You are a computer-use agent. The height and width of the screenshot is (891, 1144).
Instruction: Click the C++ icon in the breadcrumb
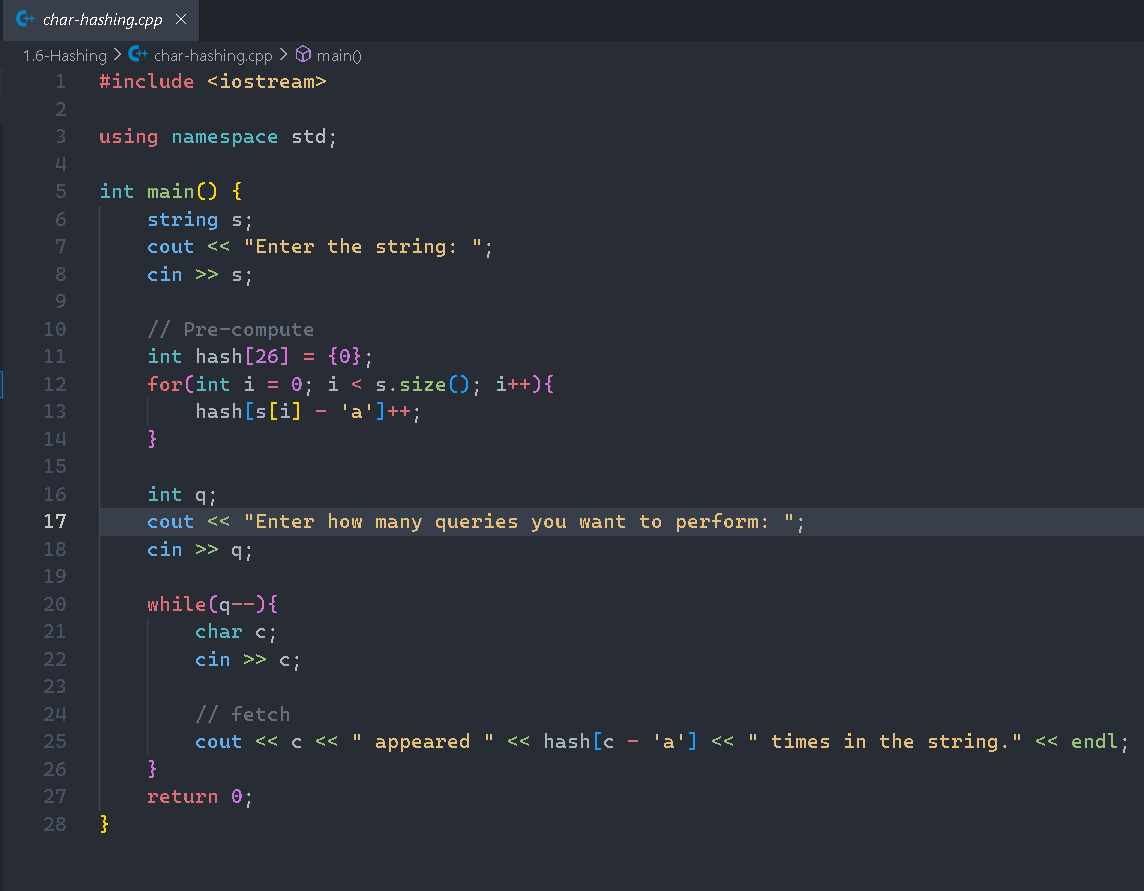138,54
